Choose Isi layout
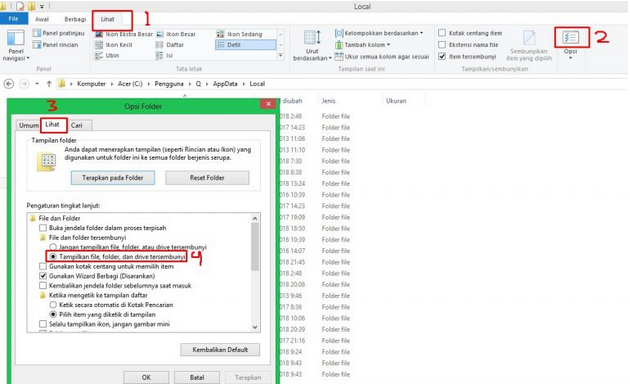Image resolution: width=630 pixels, height=391 pixels. (x=165, y=55)
